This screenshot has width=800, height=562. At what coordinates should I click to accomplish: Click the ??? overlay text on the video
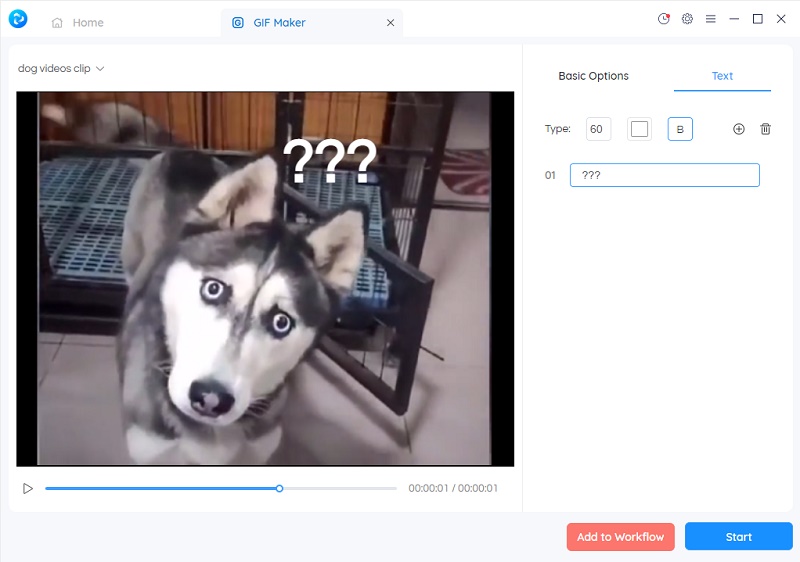[330, 162]
